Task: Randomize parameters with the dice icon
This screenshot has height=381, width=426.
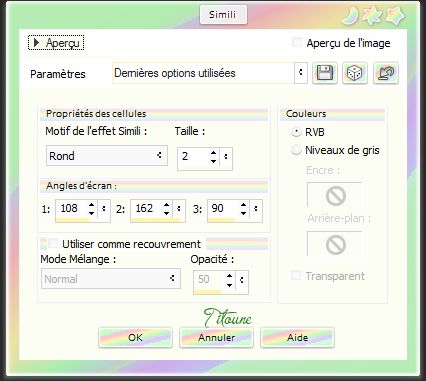Action: point(355,73)
